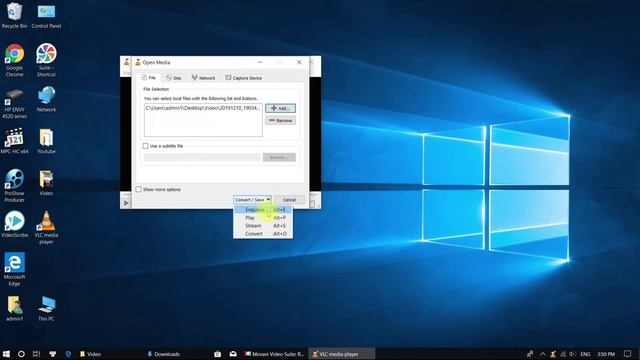Select the VLC media player desktop shortcut
Viewport: 640px width, 360px height.
click(x=46, y=227)
